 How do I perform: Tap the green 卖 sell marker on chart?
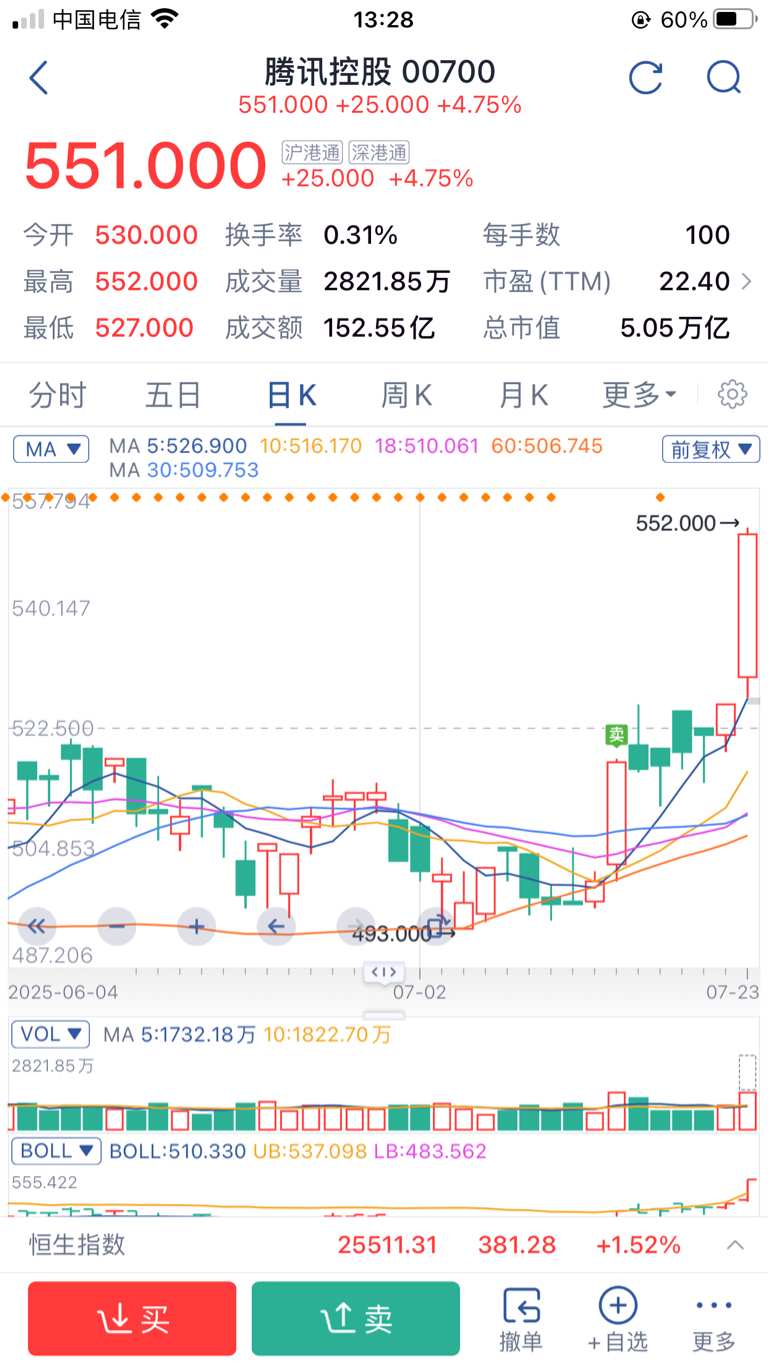pos(617,735)
